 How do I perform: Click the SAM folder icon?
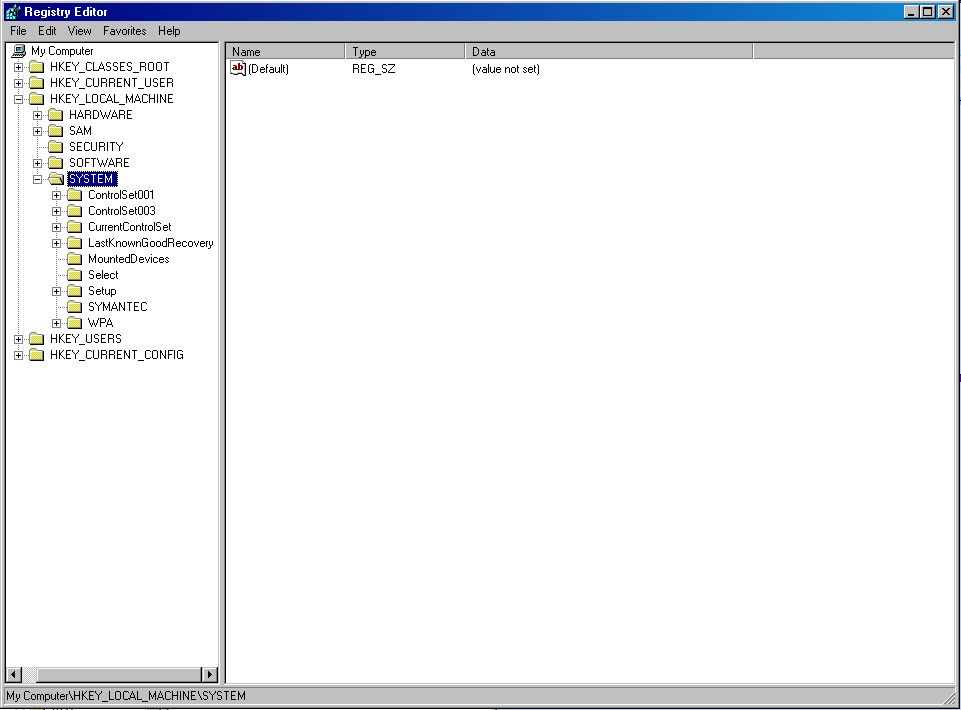coord(56,131)
